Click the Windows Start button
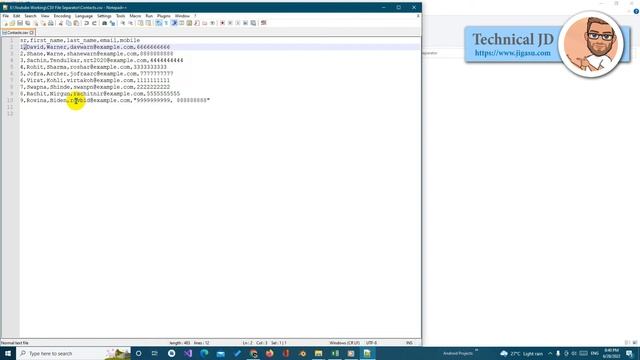Image resolution: width=640 pixels, height=360 pixels. (8, 353)
